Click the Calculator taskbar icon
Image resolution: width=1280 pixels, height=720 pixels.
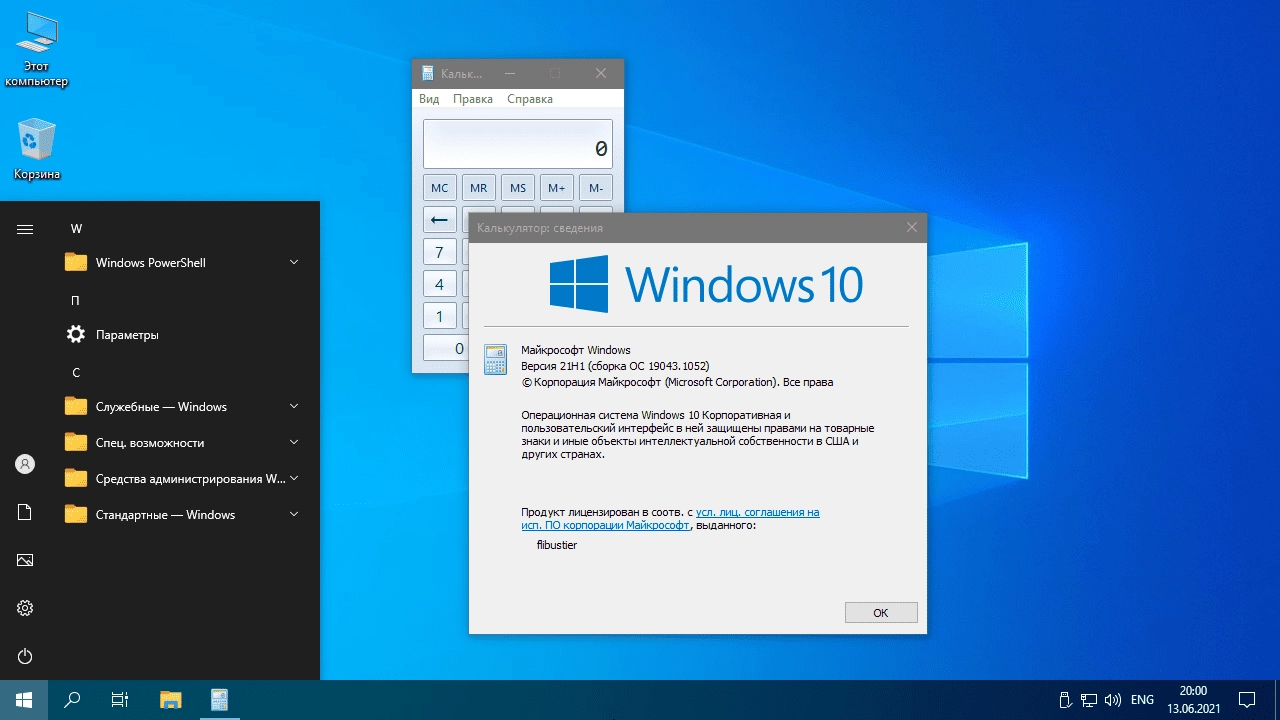[220, 699]
